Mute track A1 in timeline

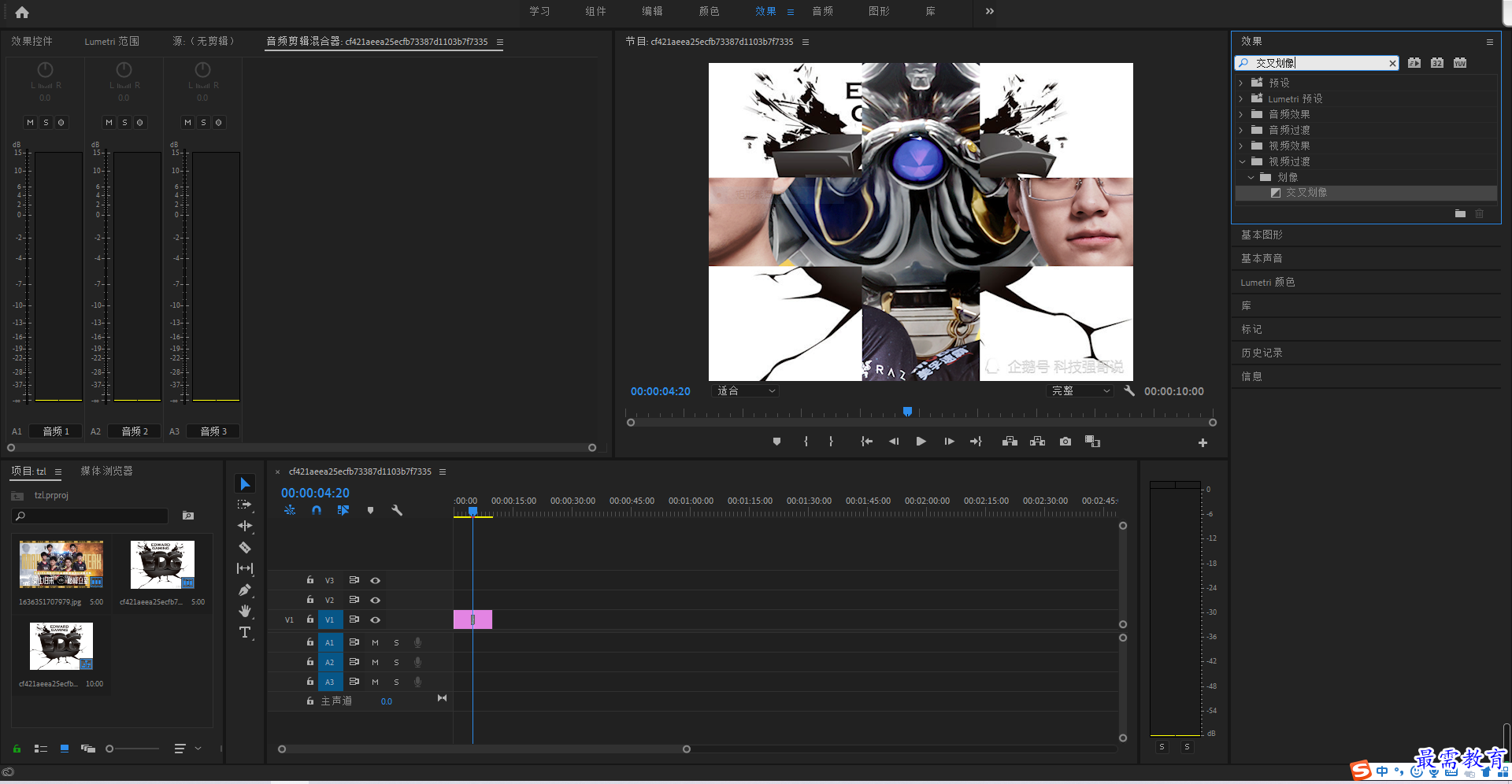375,642
